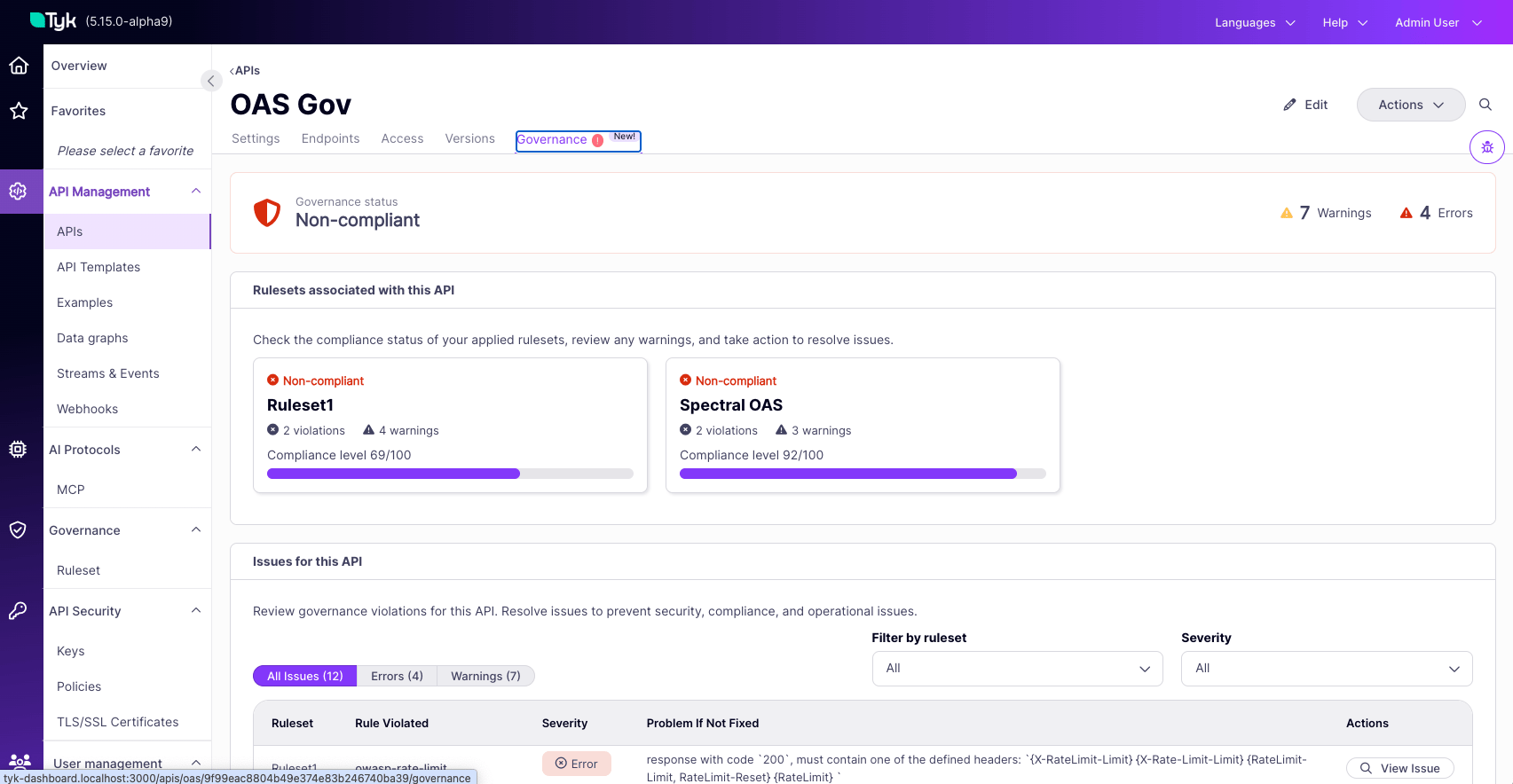
Task: Open the Filter by ruleset dropdown
Action: [1017, 669]
